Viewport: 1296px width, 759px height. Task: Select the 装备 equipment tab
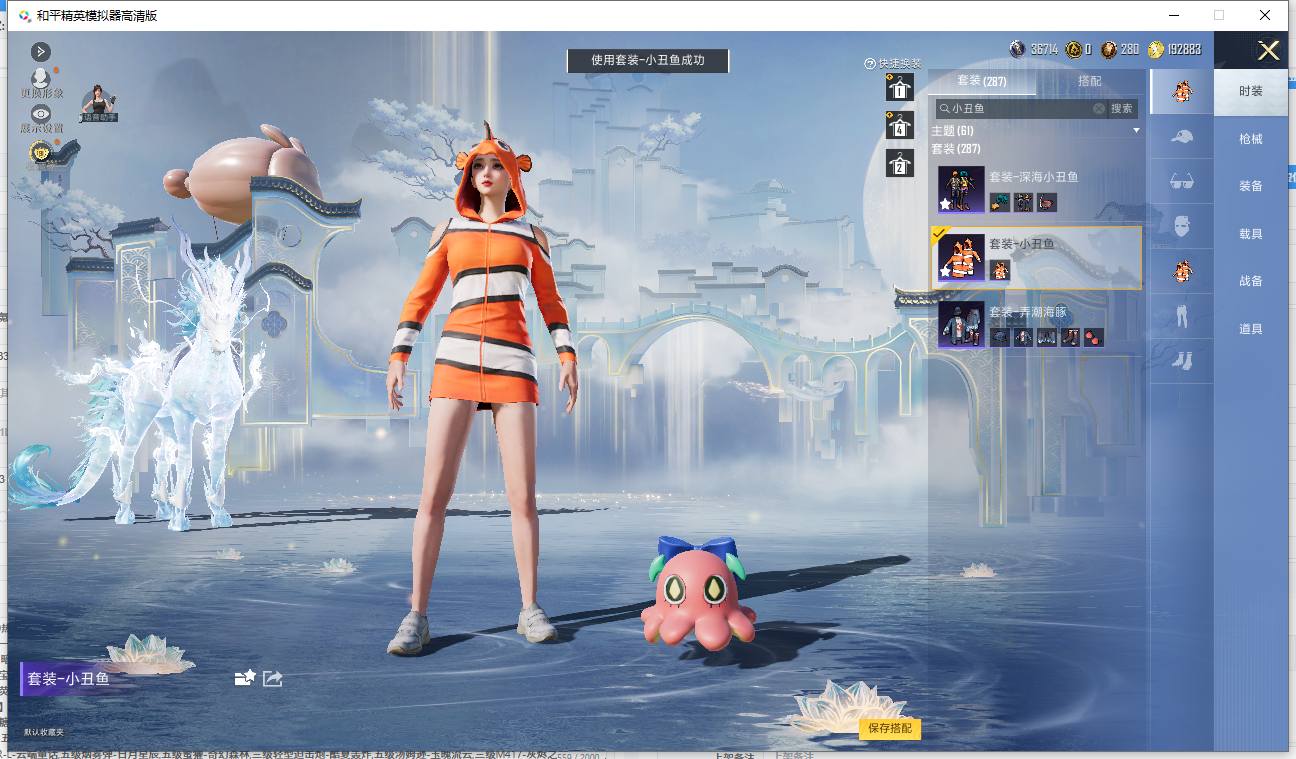tap(1251, 186)
